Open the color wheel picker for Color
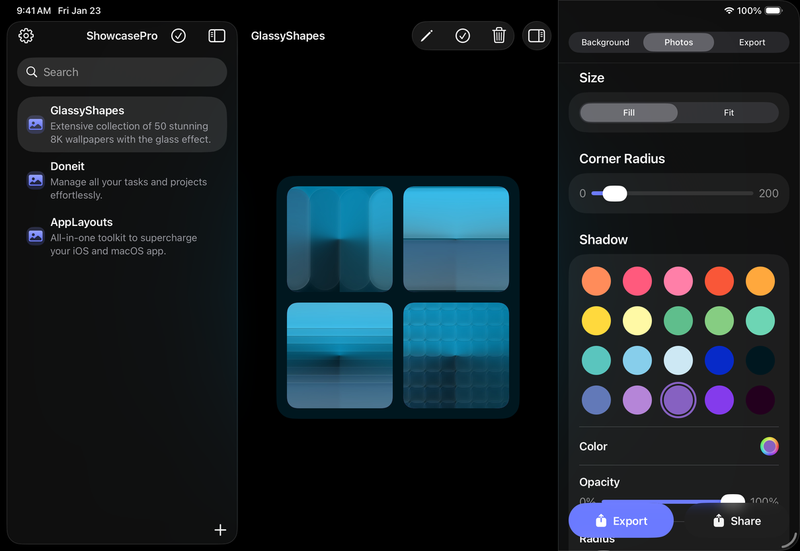The height and width of the screenshot is (551, 800). [x=769, y=447]
